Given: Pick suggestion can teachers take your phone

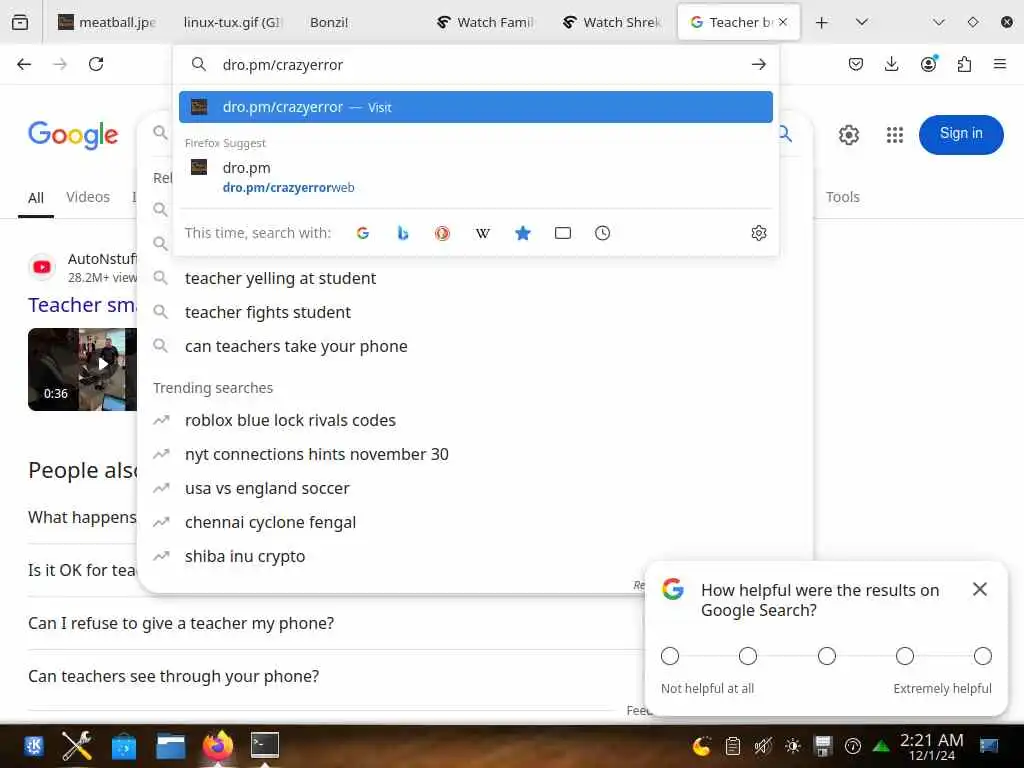Looking at the screenshot, I should point(296,346).
